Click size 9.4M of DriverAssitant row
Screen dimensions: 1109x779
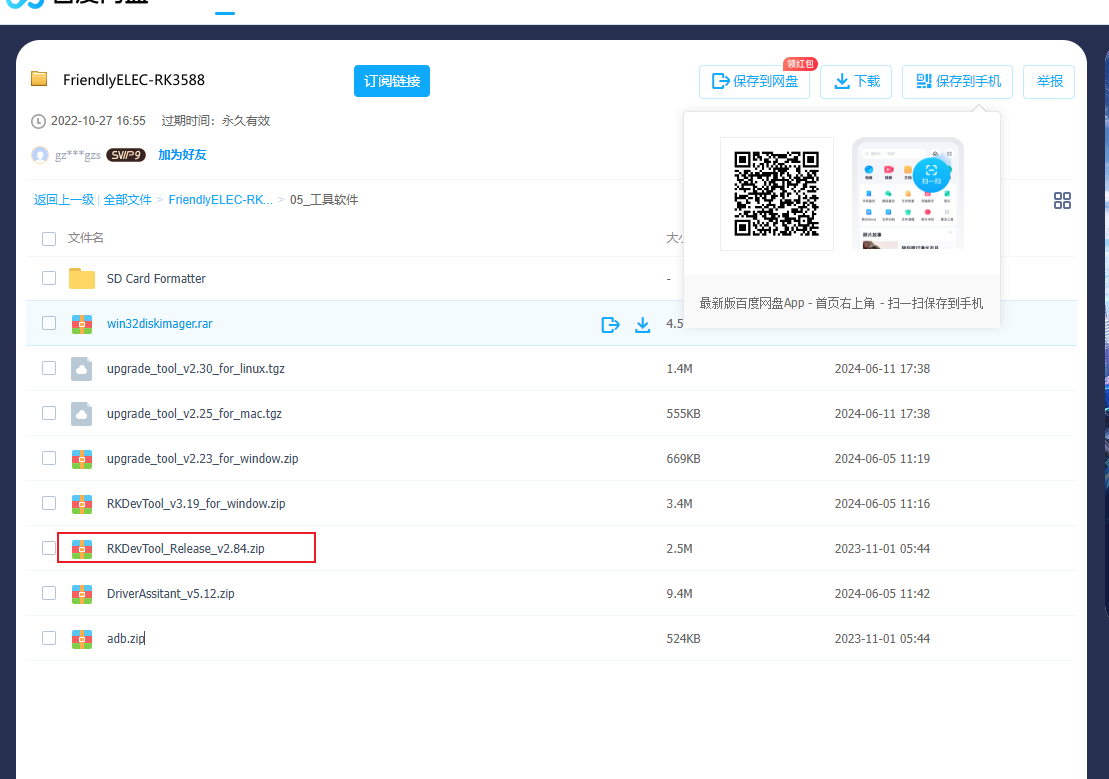tap(679, 594)
